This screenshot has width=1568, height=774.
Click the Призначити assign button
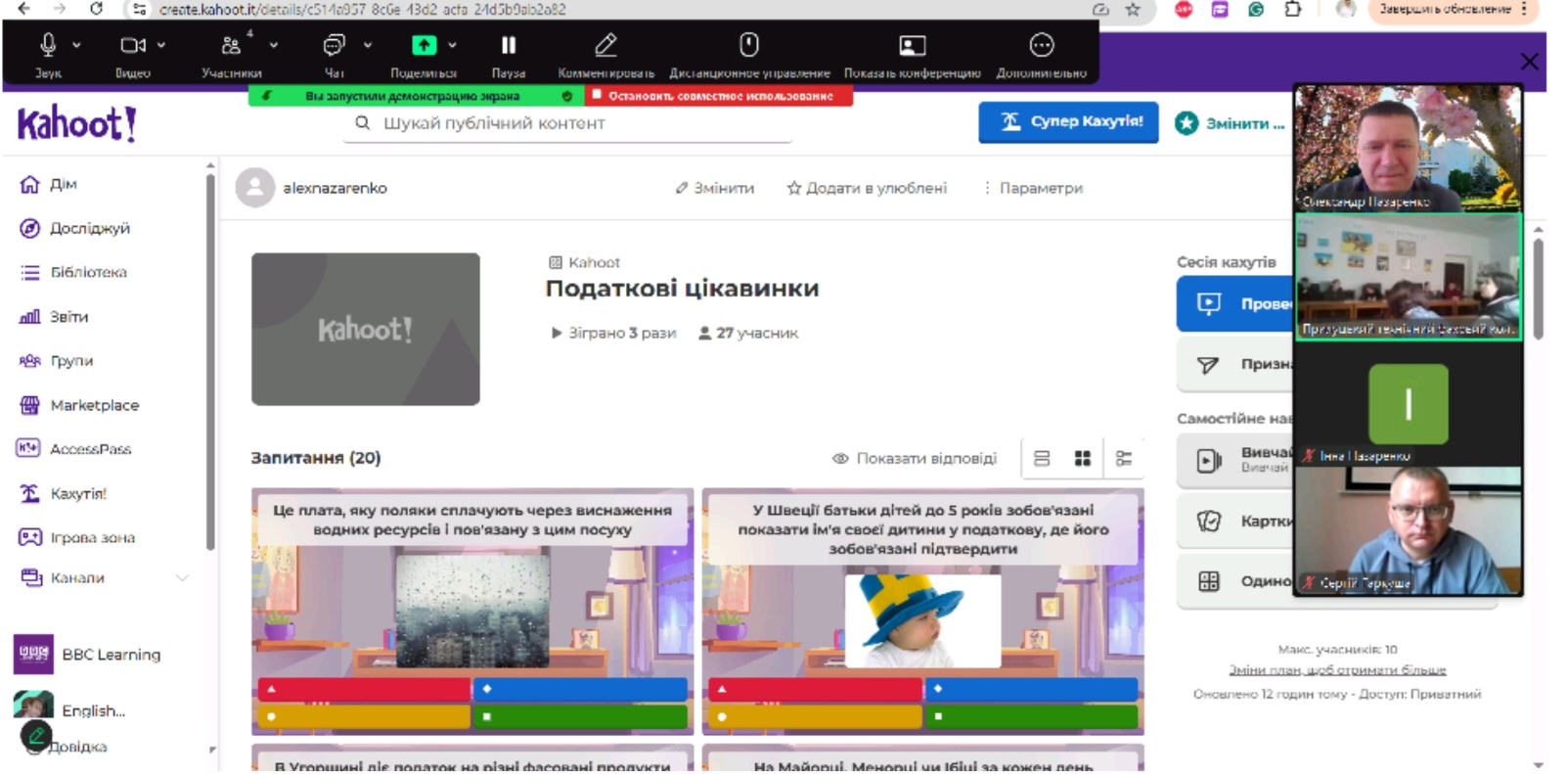click(x=1234, y=364)
